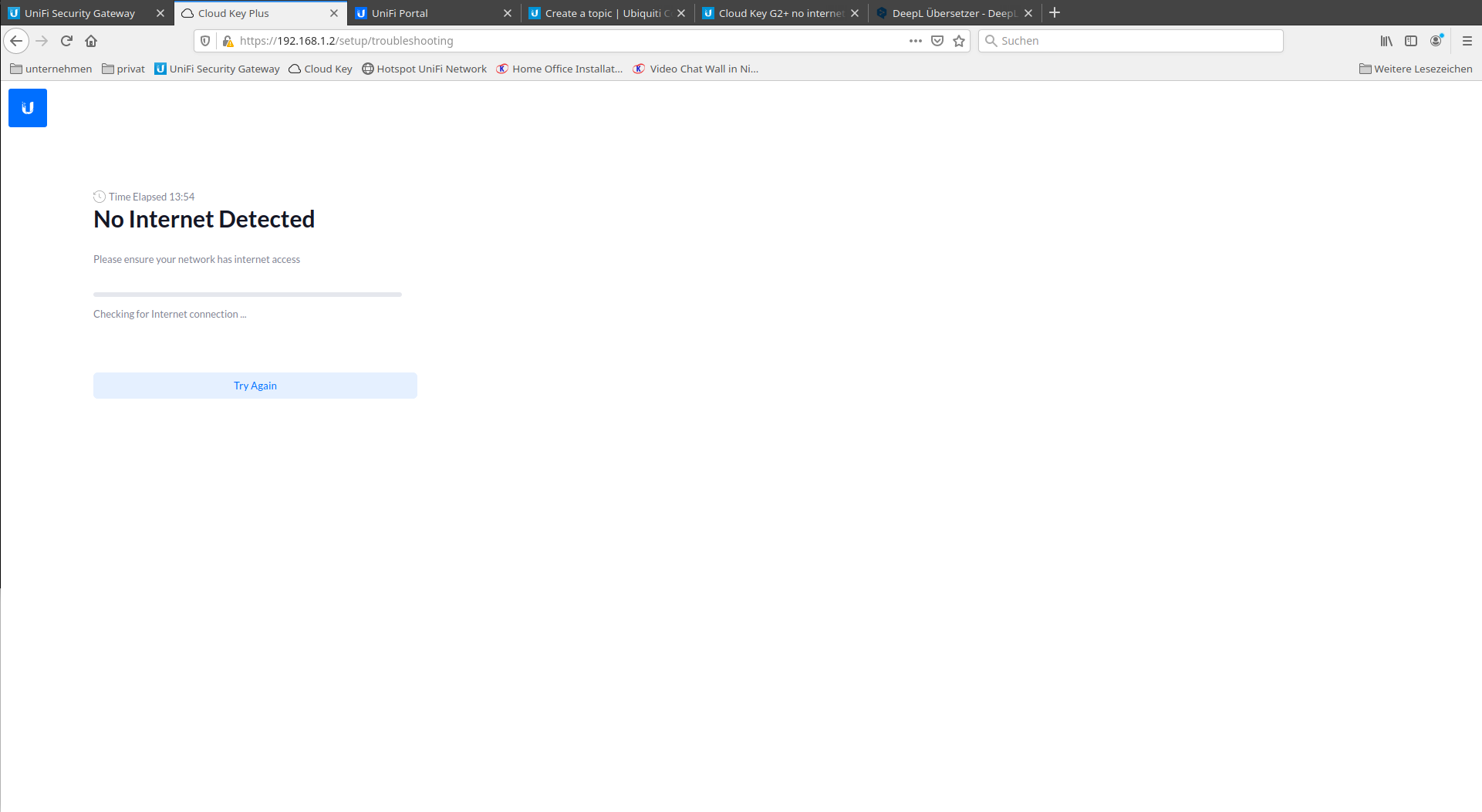1482x812 pixels.
Task: Open the unternehmen bookmarks folder
Action: [51, 69]
